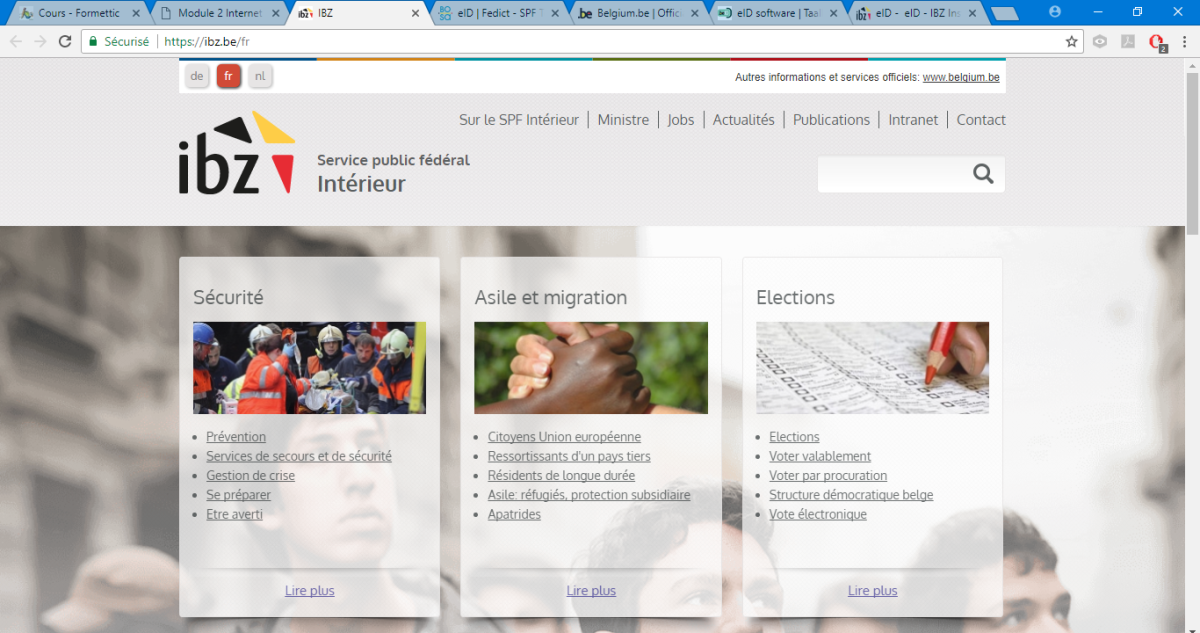Click the red Opera-style extension icon

(1157, 42)
